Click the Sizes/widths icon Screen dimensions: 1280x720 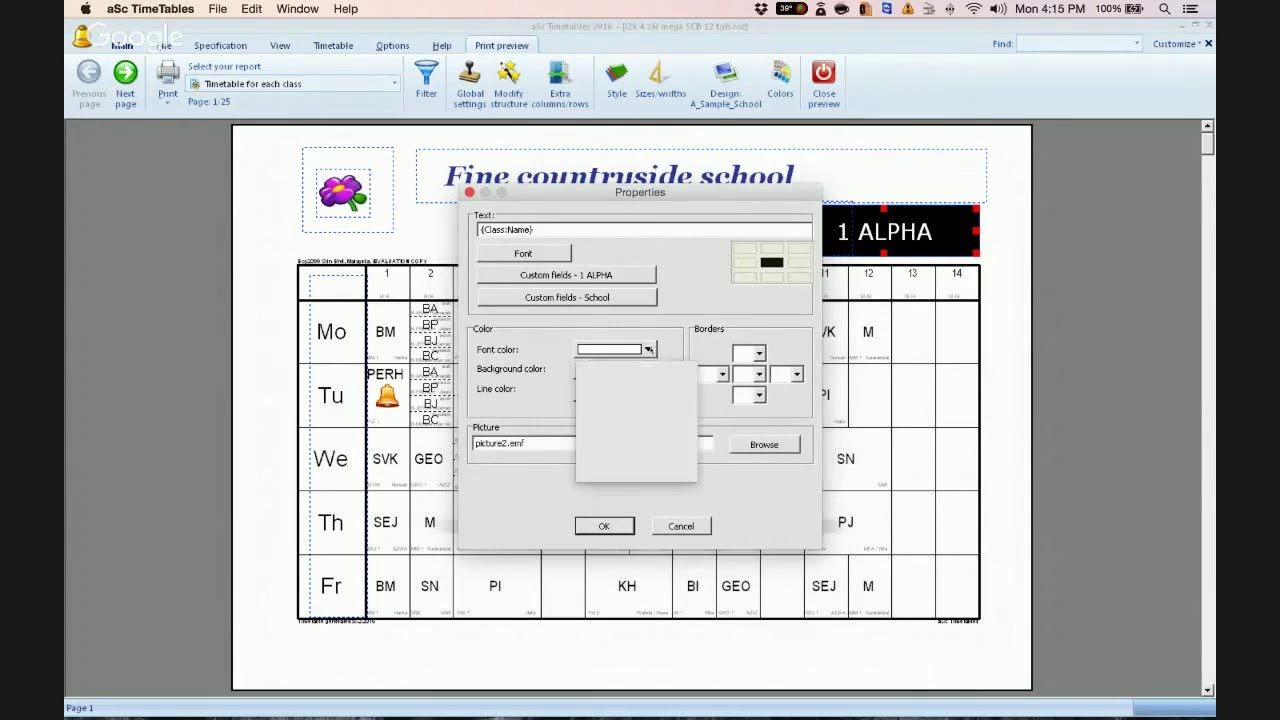tap(660, 74)
